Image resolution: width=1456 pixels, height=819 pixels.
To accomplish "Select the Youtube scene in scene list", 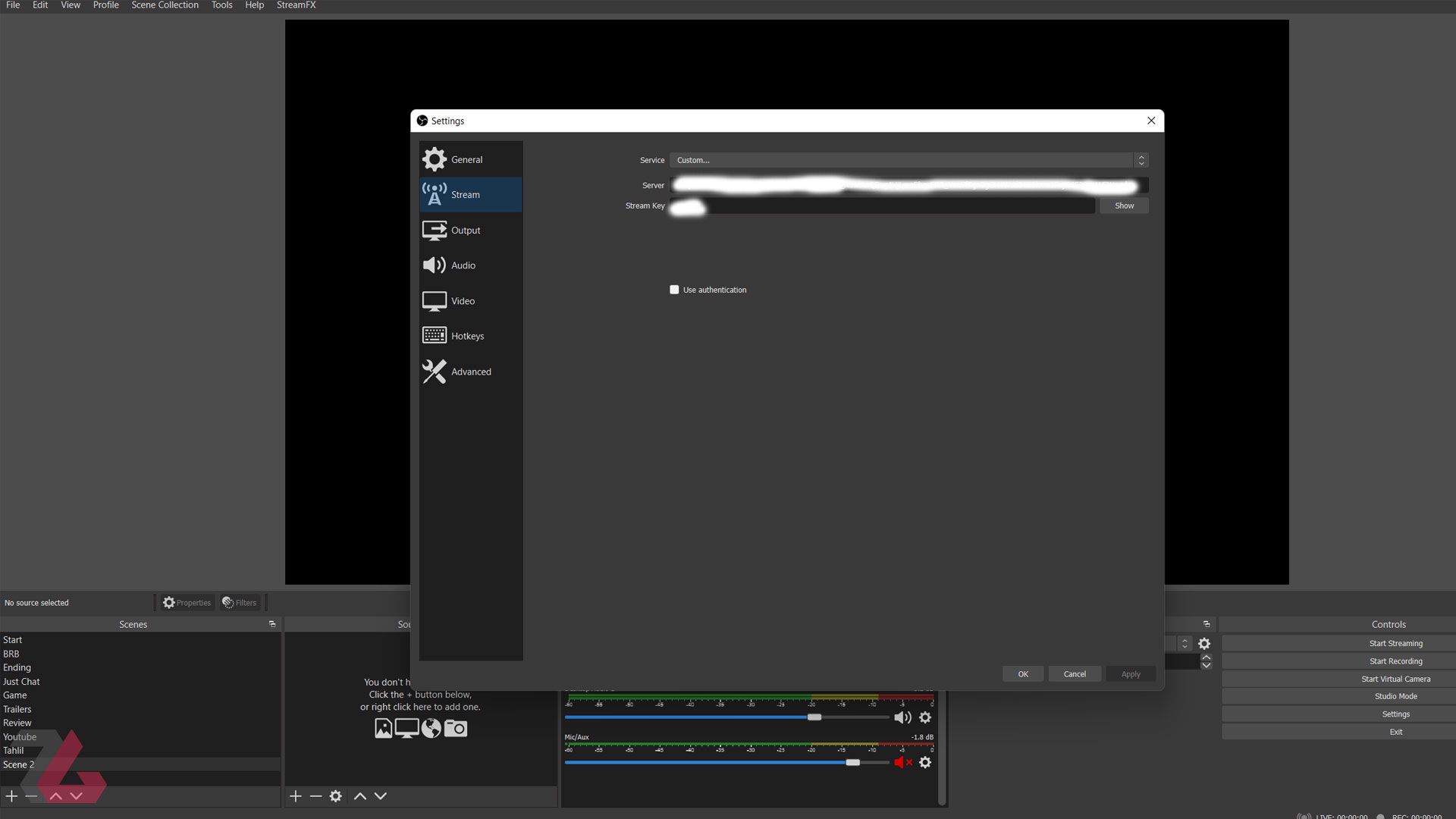I will coord(20,736).
